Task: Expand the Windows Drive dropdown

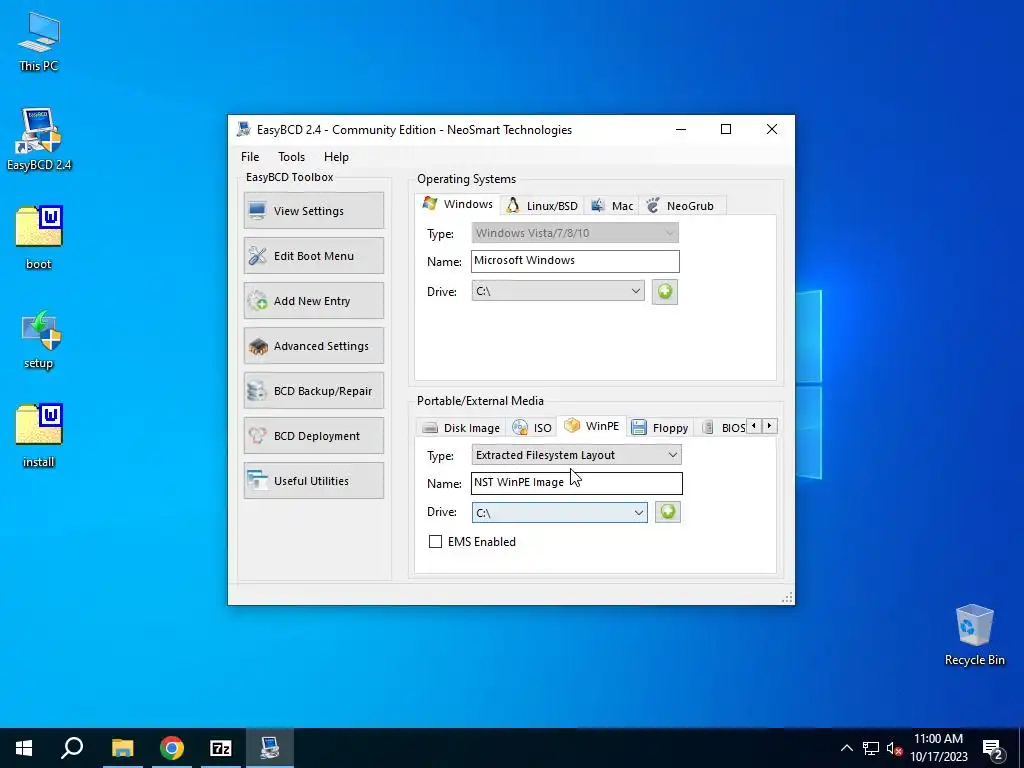Action: [558, 291]
